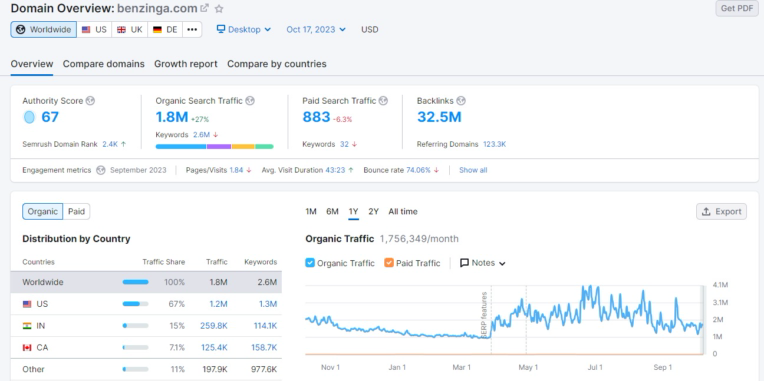Set chart range to 1Y
This screenshot has height=381, width=764.
tap(354, 211)
